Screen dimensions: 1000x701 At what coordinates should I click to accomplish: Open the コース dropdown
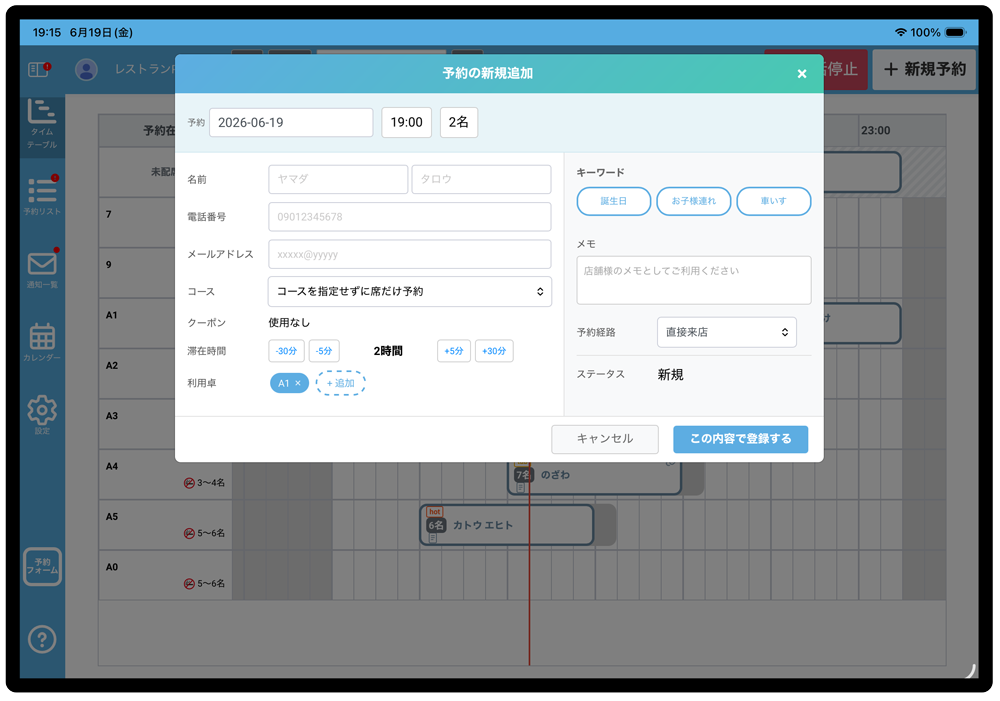pyautogui.click(x=409, y=291)
